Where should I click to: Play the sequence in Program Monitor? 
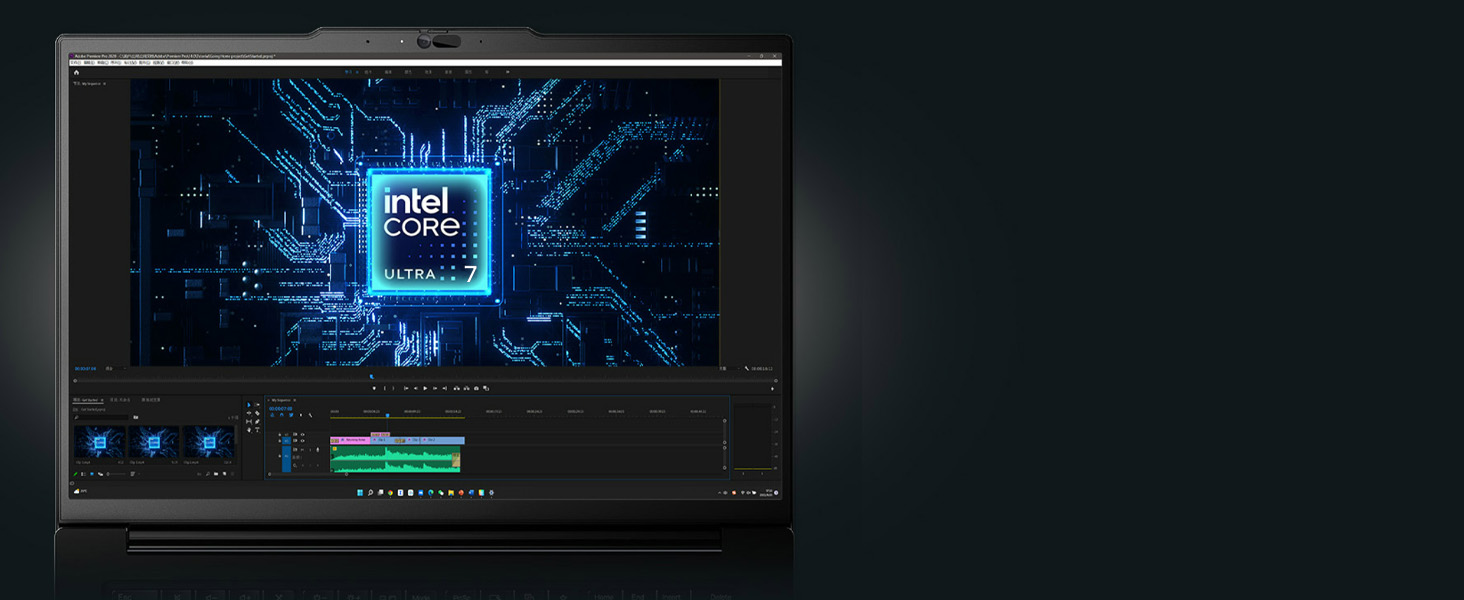click(x=425, y=388)
